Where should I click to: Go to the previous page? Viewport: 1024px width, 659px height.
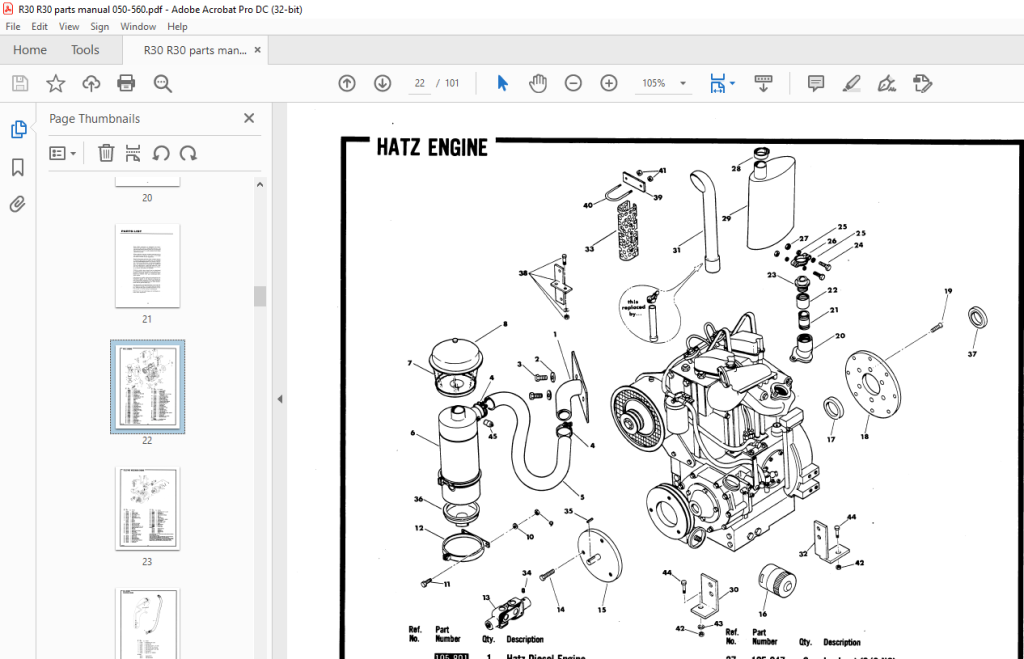coord(347,83)
